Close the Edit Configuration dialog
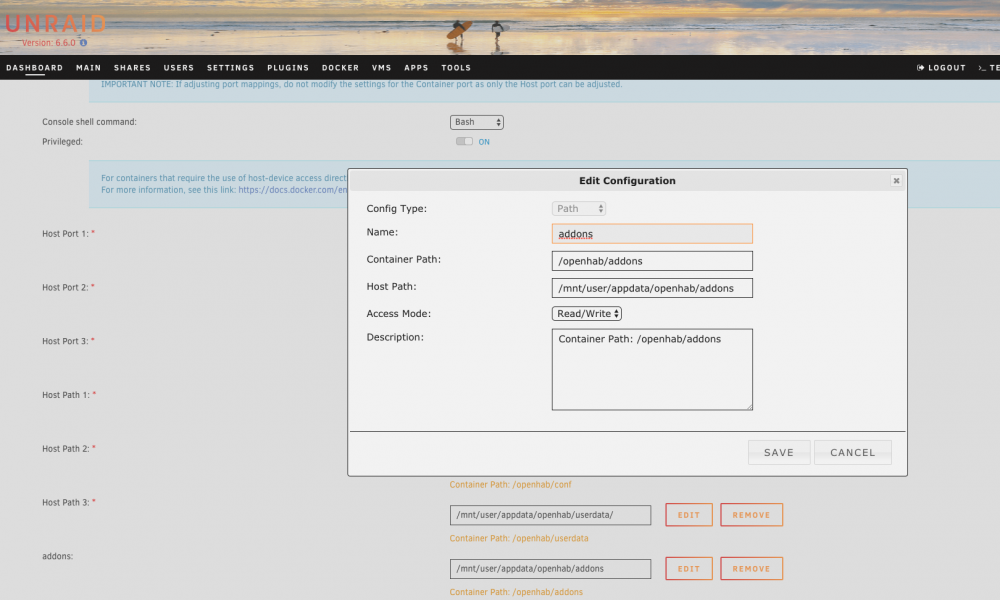 [x=896, y=181]
